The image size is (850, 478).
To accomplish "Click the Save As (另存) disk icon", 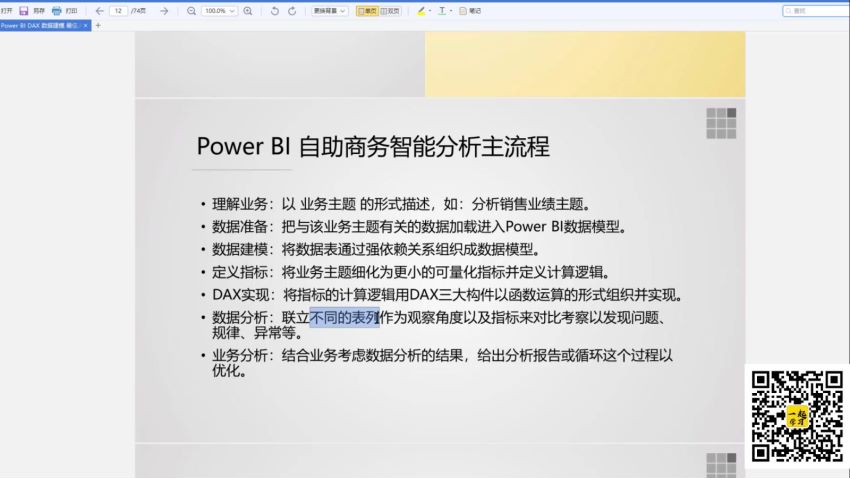I will point(24,11).
